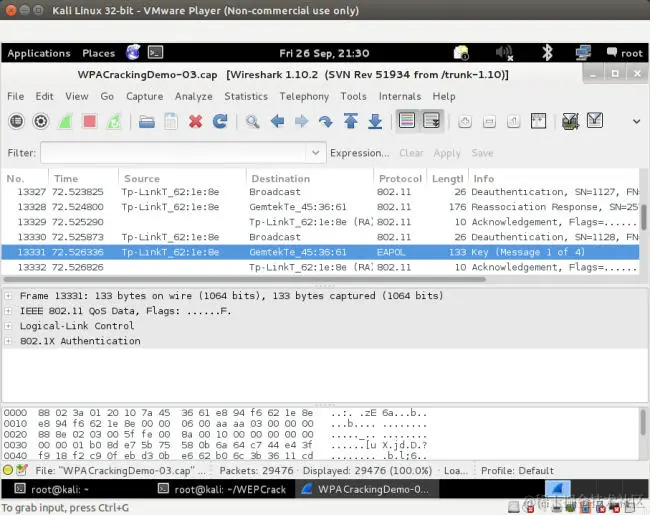Expand IEEE 802.11 QoS Data details

[x=8, y=311]
